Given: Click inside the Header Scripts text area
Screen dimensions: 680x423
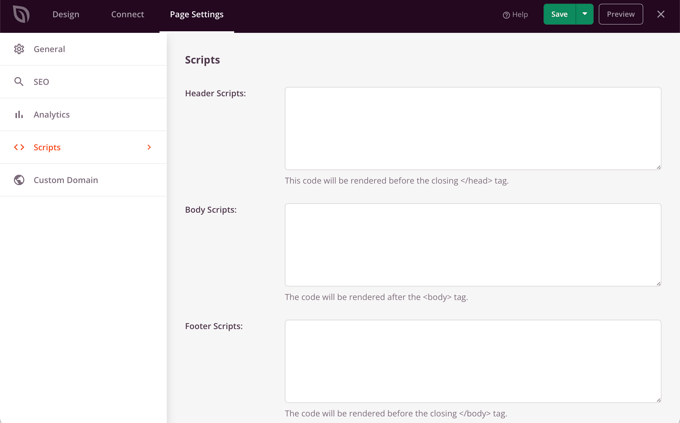Looking at the screenshot, I should [x=472, y=128].
